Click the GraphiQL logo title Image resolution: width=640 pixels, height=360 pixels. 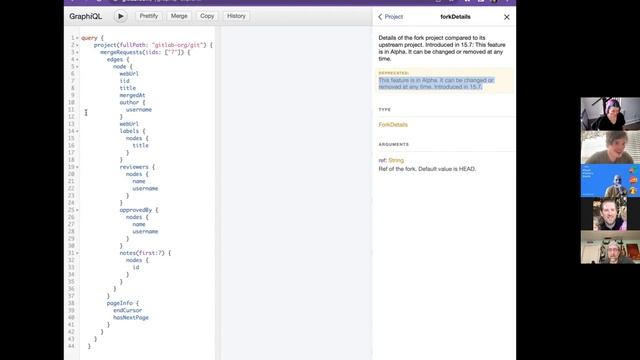85,16
